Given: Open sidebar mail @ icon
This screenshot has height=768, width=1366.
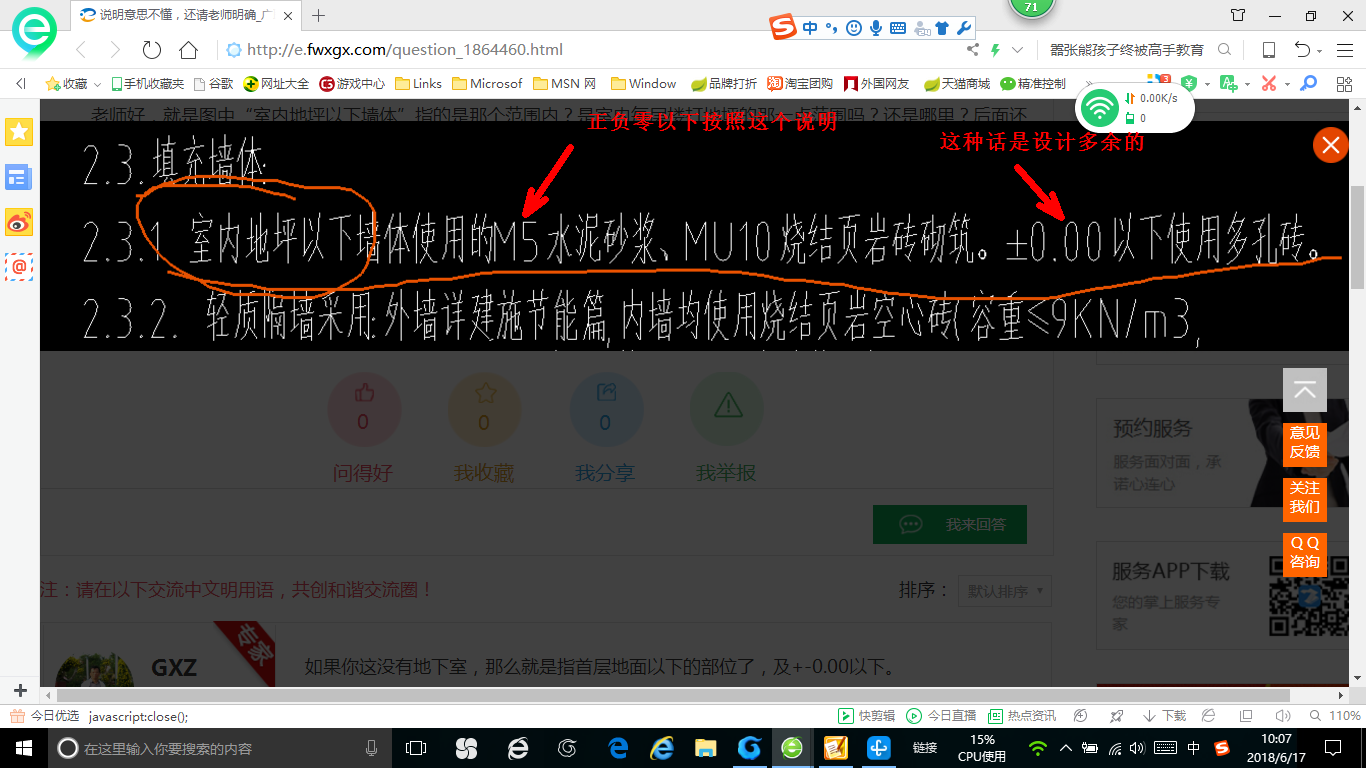Looking at the screenshot, I should coord(19,267).
